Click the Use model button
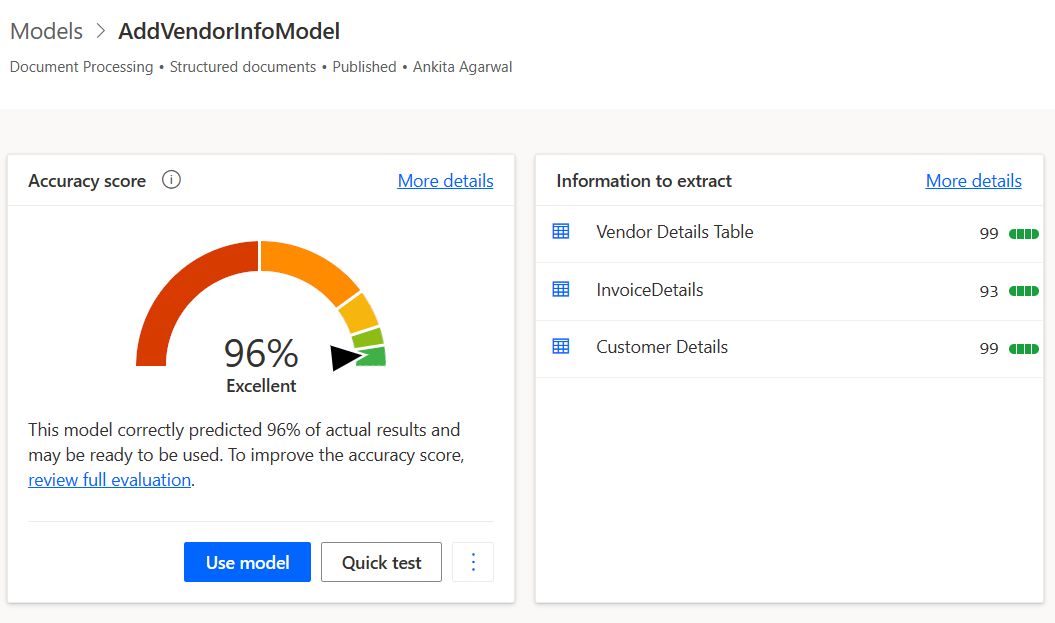Viewport: 1055px width, 623px height. (248, 562)
